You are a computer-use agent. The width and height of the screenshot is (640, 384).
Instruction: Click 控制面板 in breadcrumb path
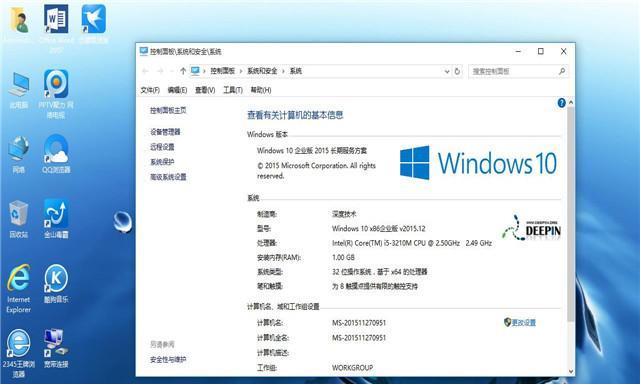tap(223, 71)
